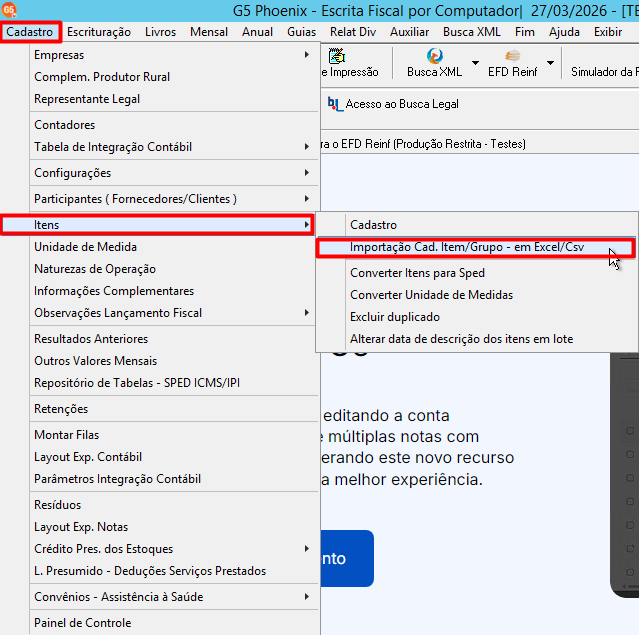Viewport: 639px width, 635px height.
Task: Open the Mensal menu
Action: pyautogui.click(x=209, y=32)
